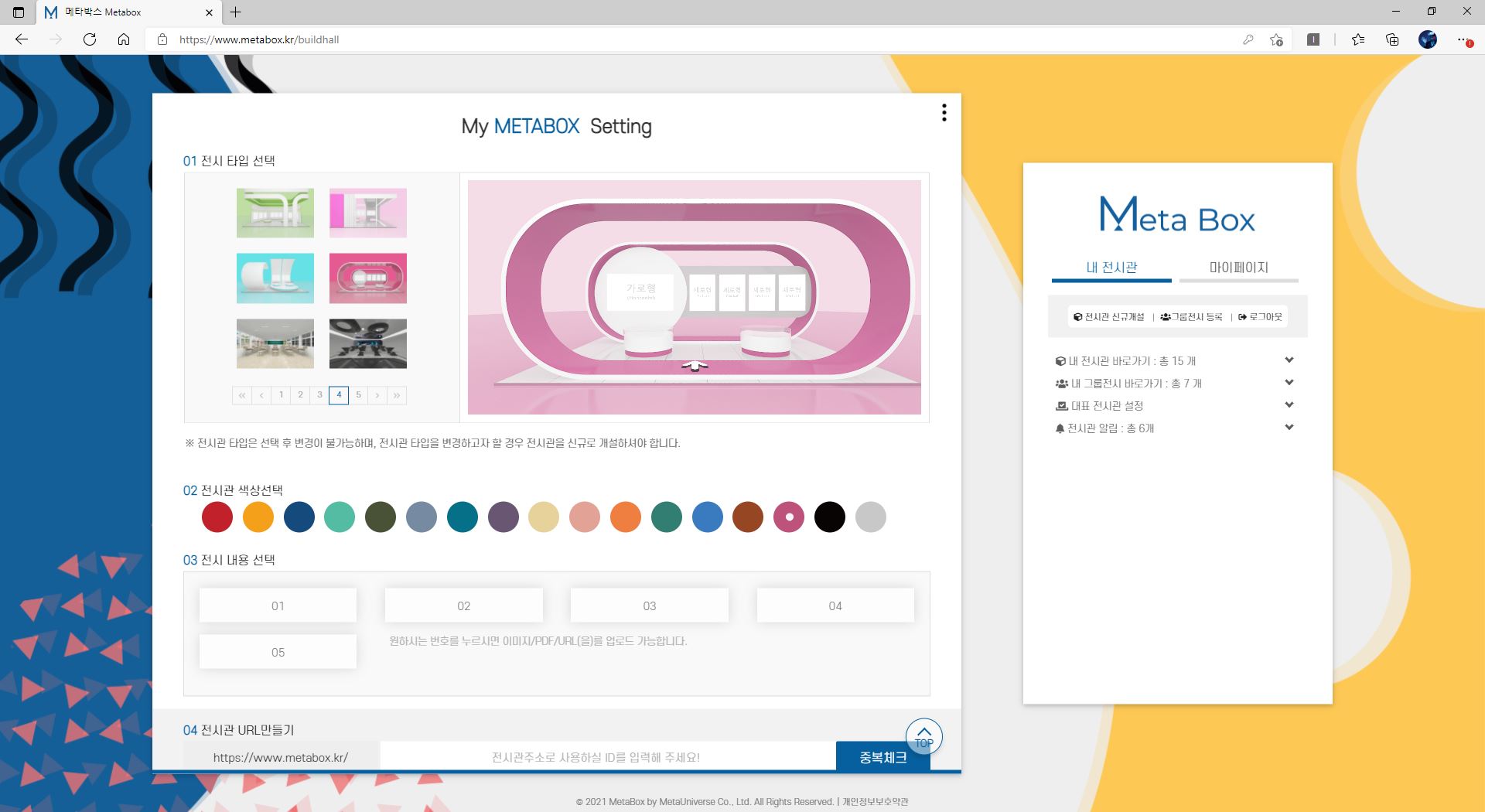Click the three-dot menu on settings panel
Image resolution: width=1485 pixels, height=812 pixels.
[944, 113]
